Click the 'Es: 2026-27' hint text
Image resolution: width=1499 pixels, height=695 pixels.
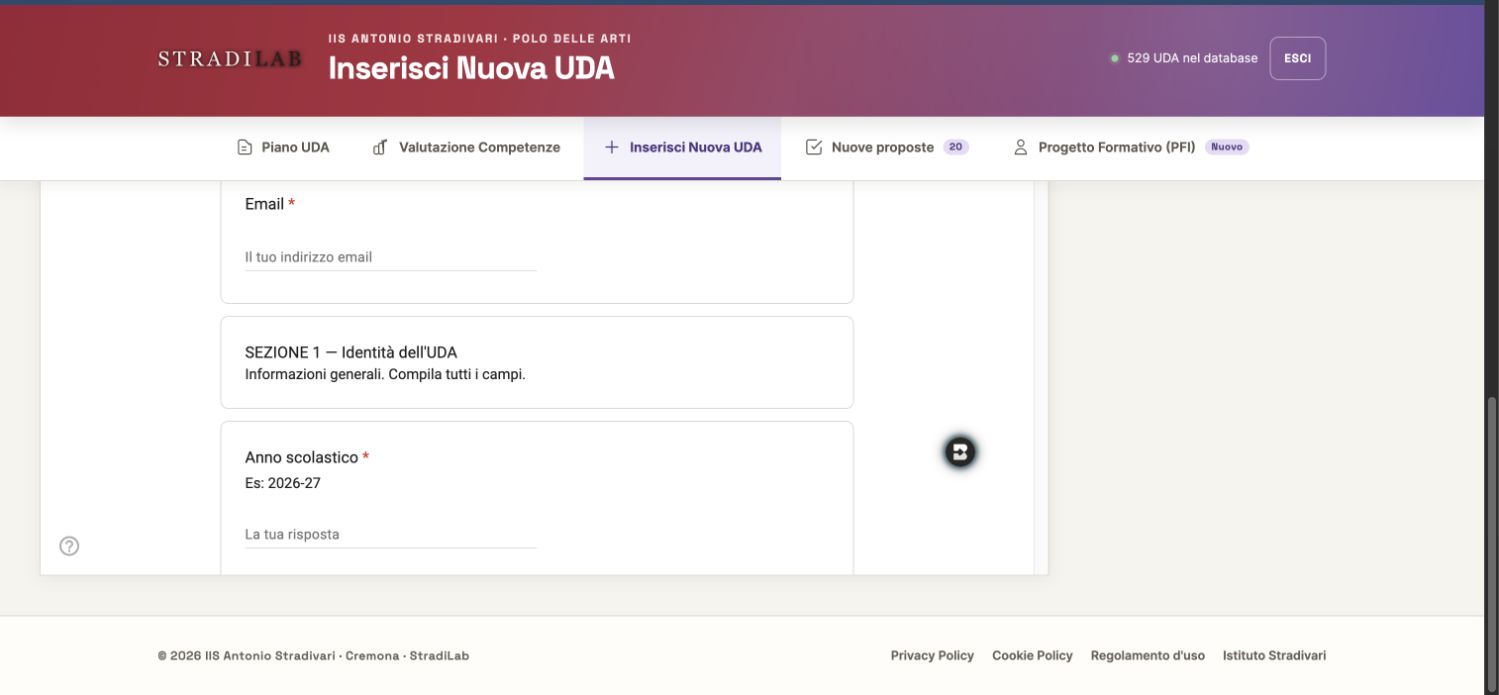click(x=283, y=483)
